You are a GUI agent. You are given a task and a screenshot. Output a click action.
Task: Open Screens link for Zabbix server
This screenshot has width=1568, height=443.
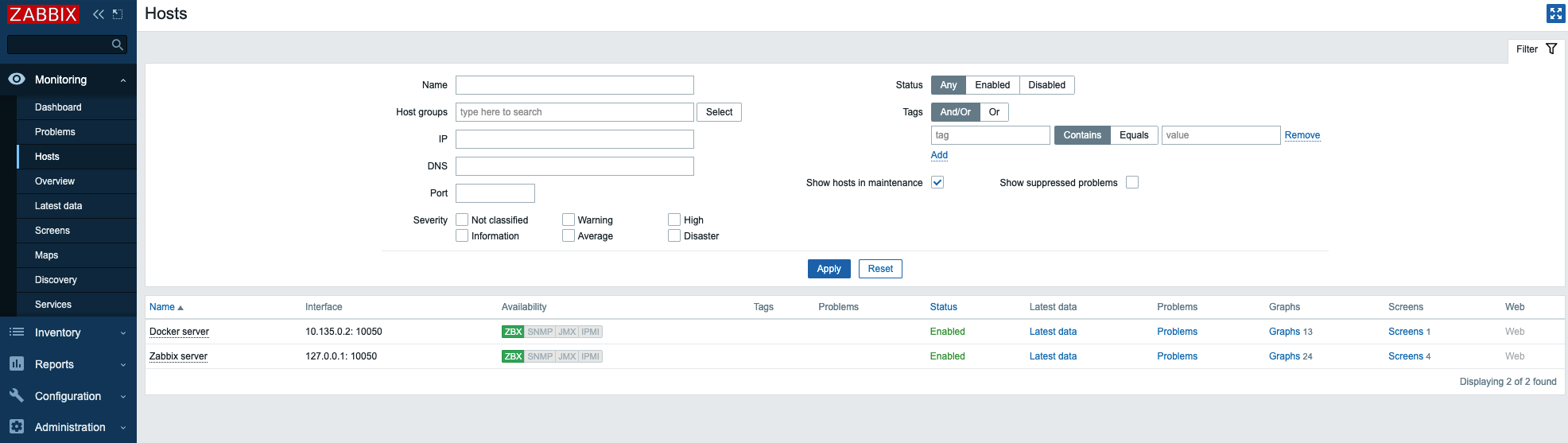point(1406,356)
